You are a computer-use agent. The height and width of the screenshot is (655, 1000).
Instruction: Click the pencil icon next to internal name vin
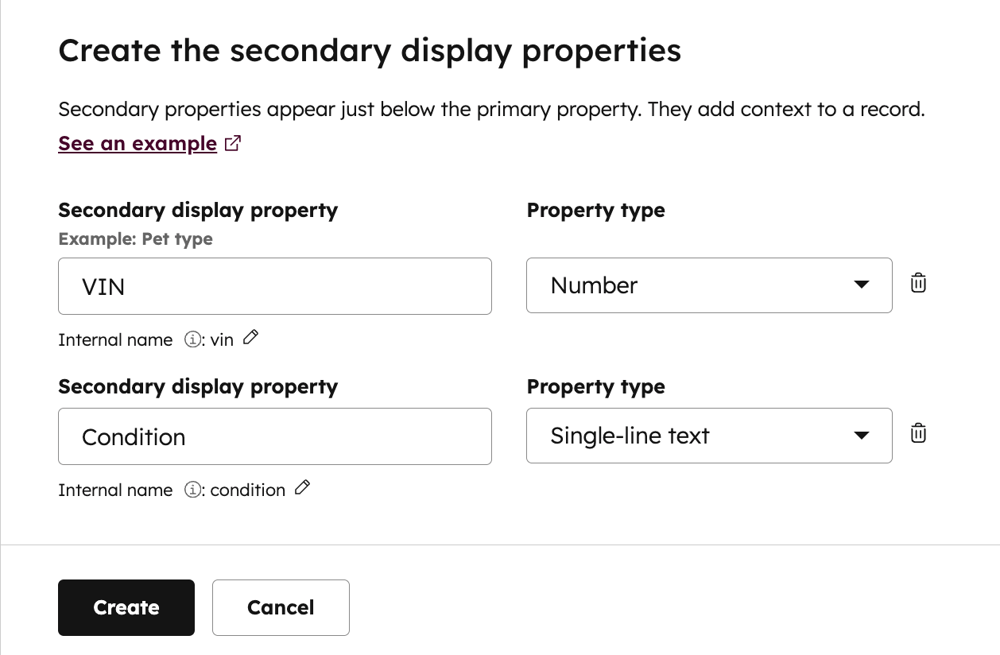tap(249, 338)
